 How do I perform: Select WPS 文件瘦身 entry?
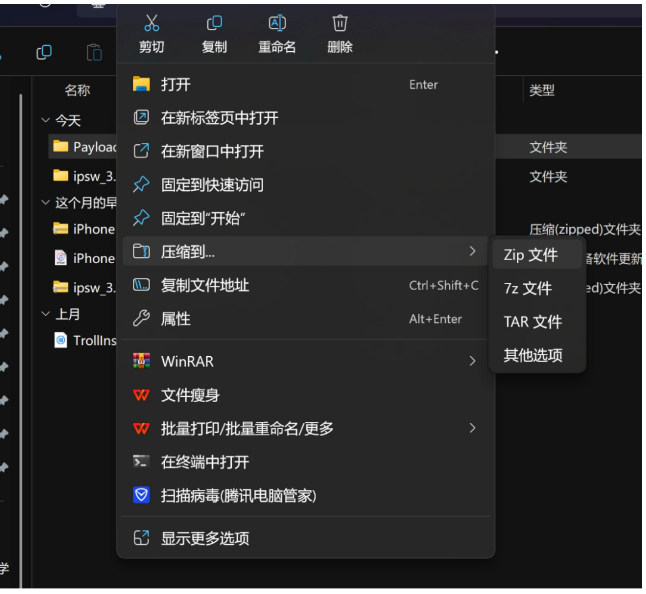[x=305, y=395]
